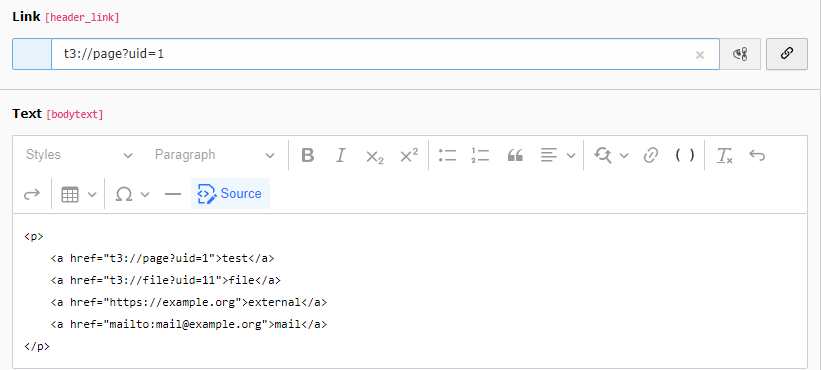
Task: Redo the last editor change
Action: point(32,194)
